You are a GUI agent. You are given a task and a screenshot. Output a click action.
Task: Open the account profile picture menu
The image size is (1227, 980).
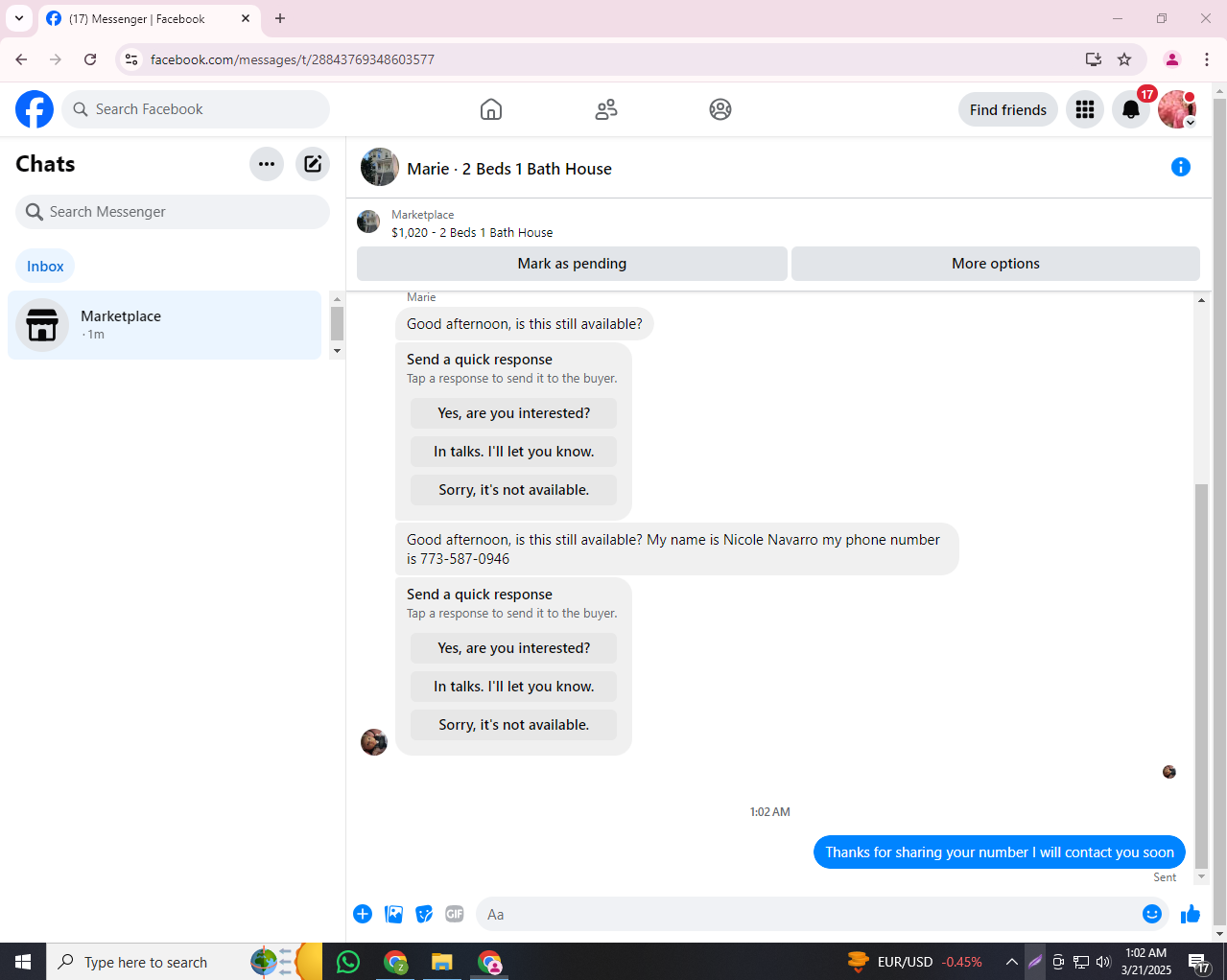click(1177, 109)
